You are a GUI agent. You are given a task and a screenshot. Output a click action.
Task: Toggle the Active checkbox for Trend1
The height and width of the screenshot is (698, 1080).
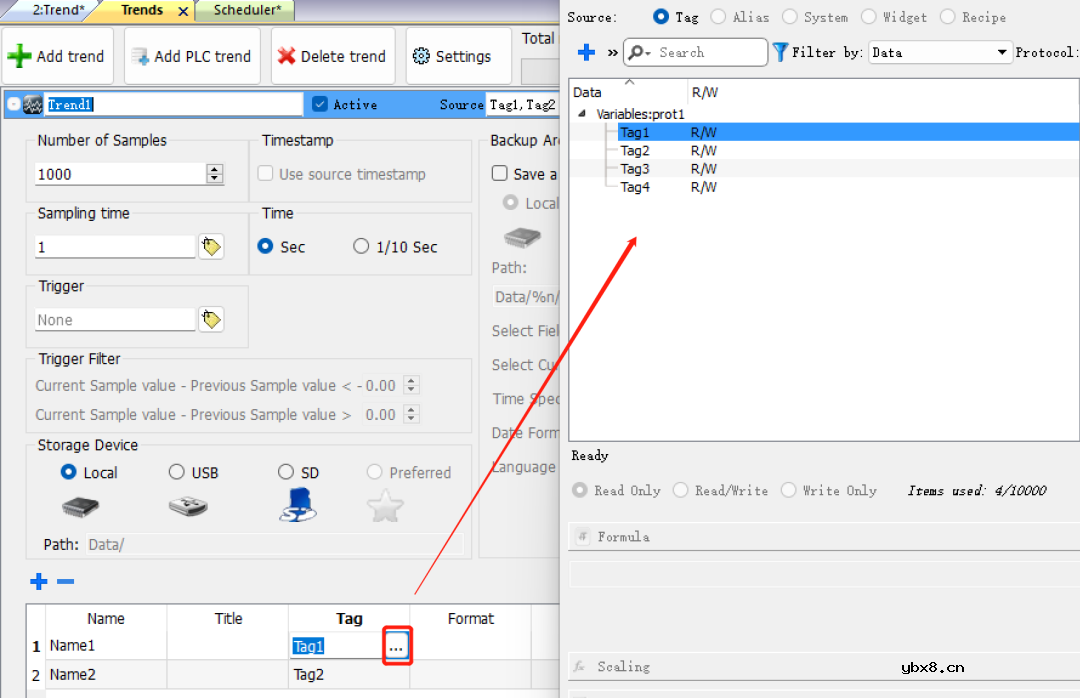(x=320, y=104)
